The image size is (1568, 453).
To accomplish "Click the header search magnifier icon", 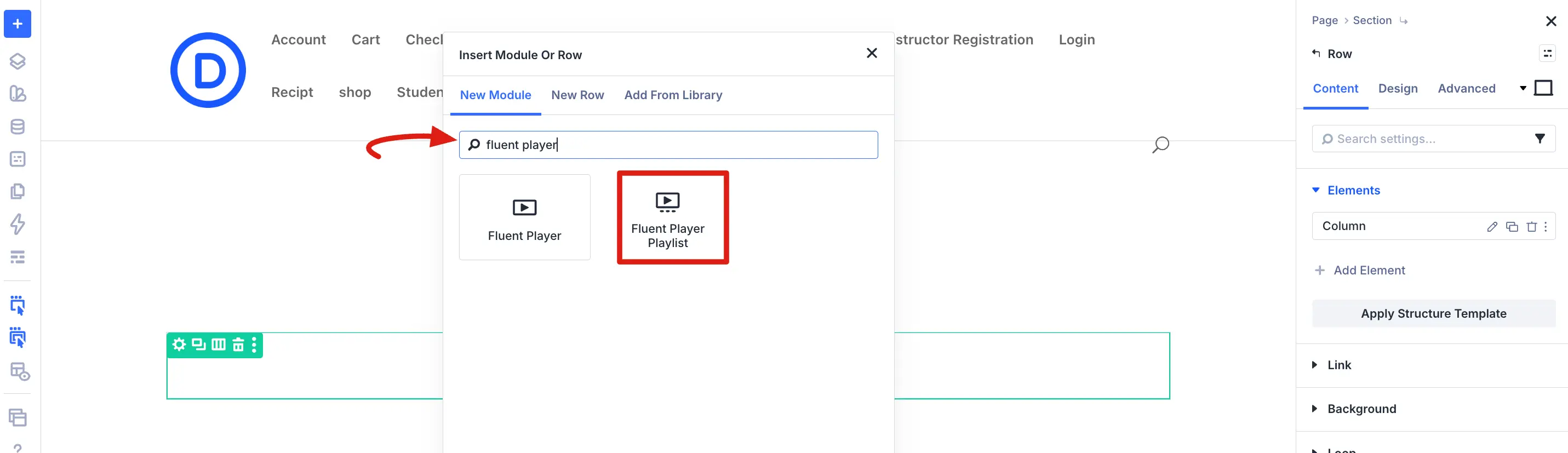I will pyautogui.click(x=1160, y=145).
